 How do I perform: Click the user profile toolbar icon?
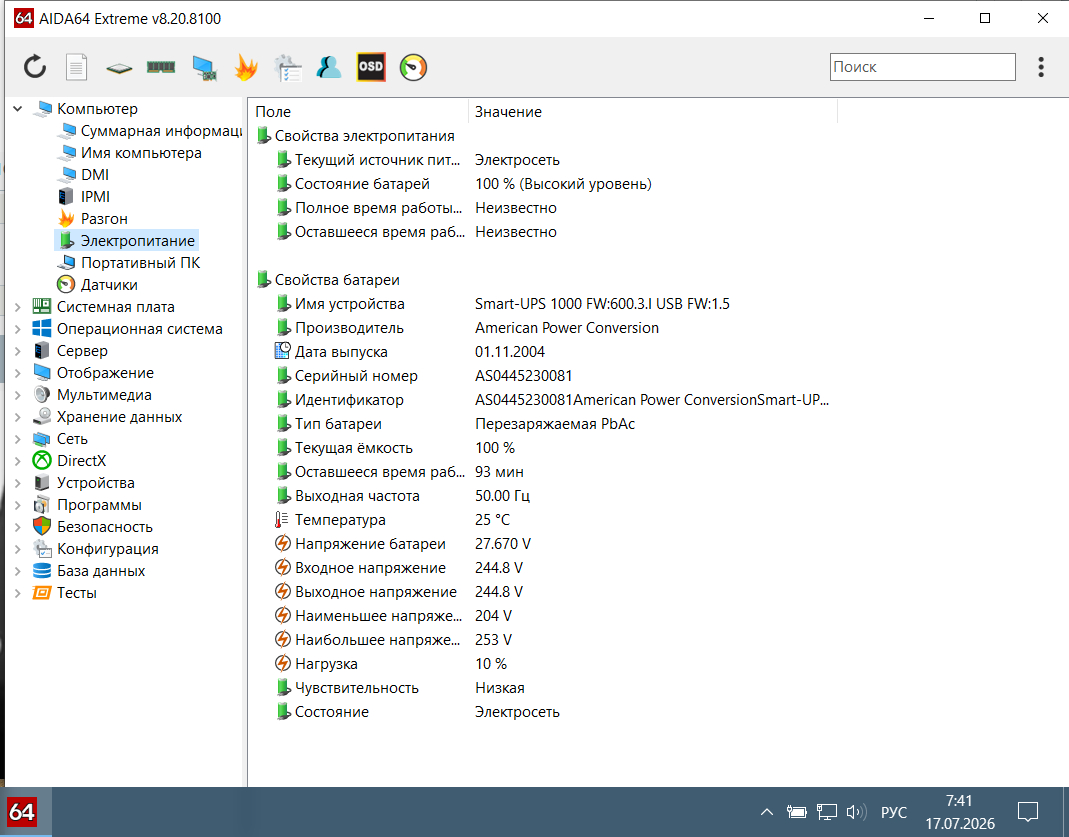tap(329, 67)
